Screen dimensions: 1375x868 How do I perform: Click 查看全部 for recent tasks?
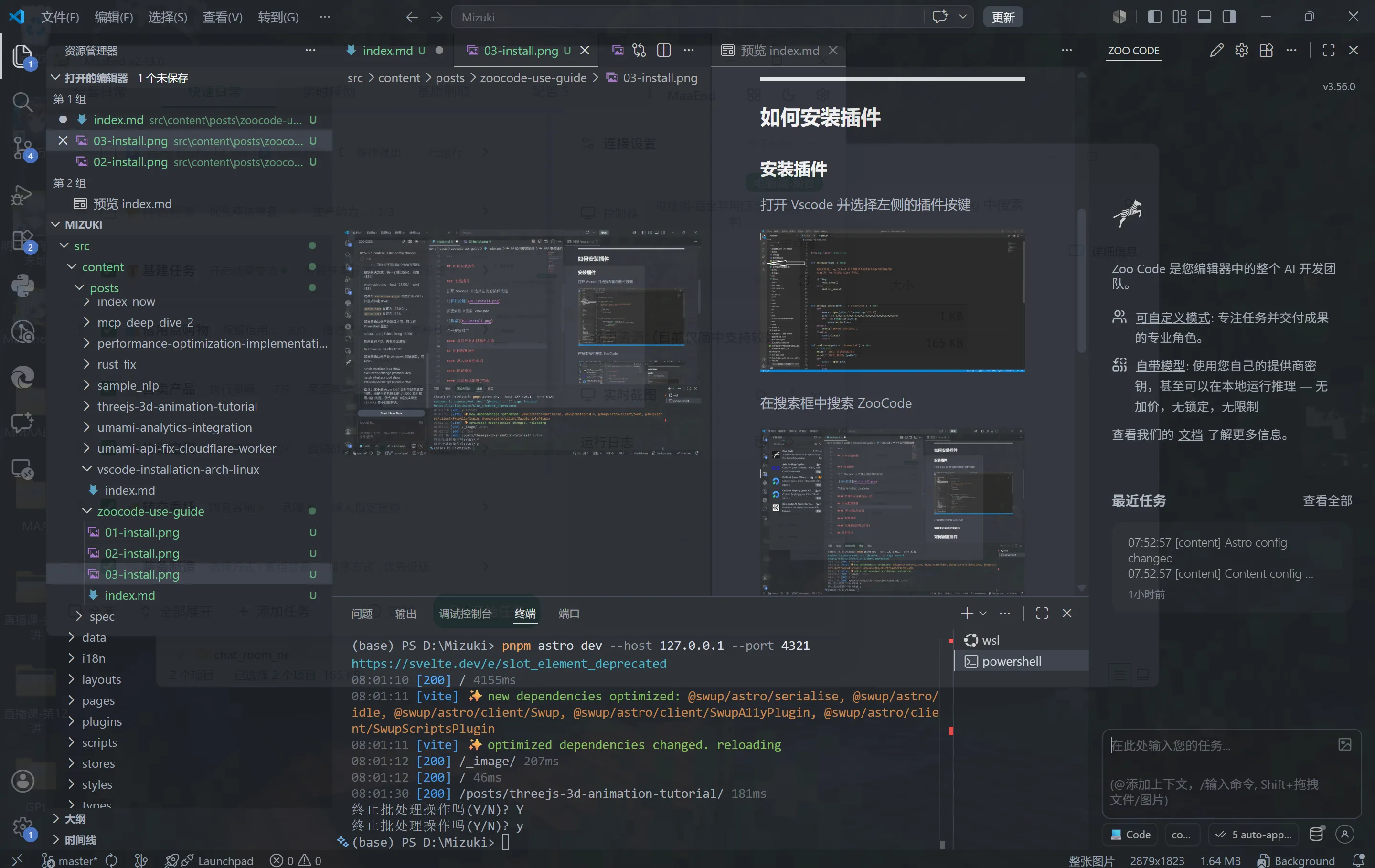[x=1327, y=500]
